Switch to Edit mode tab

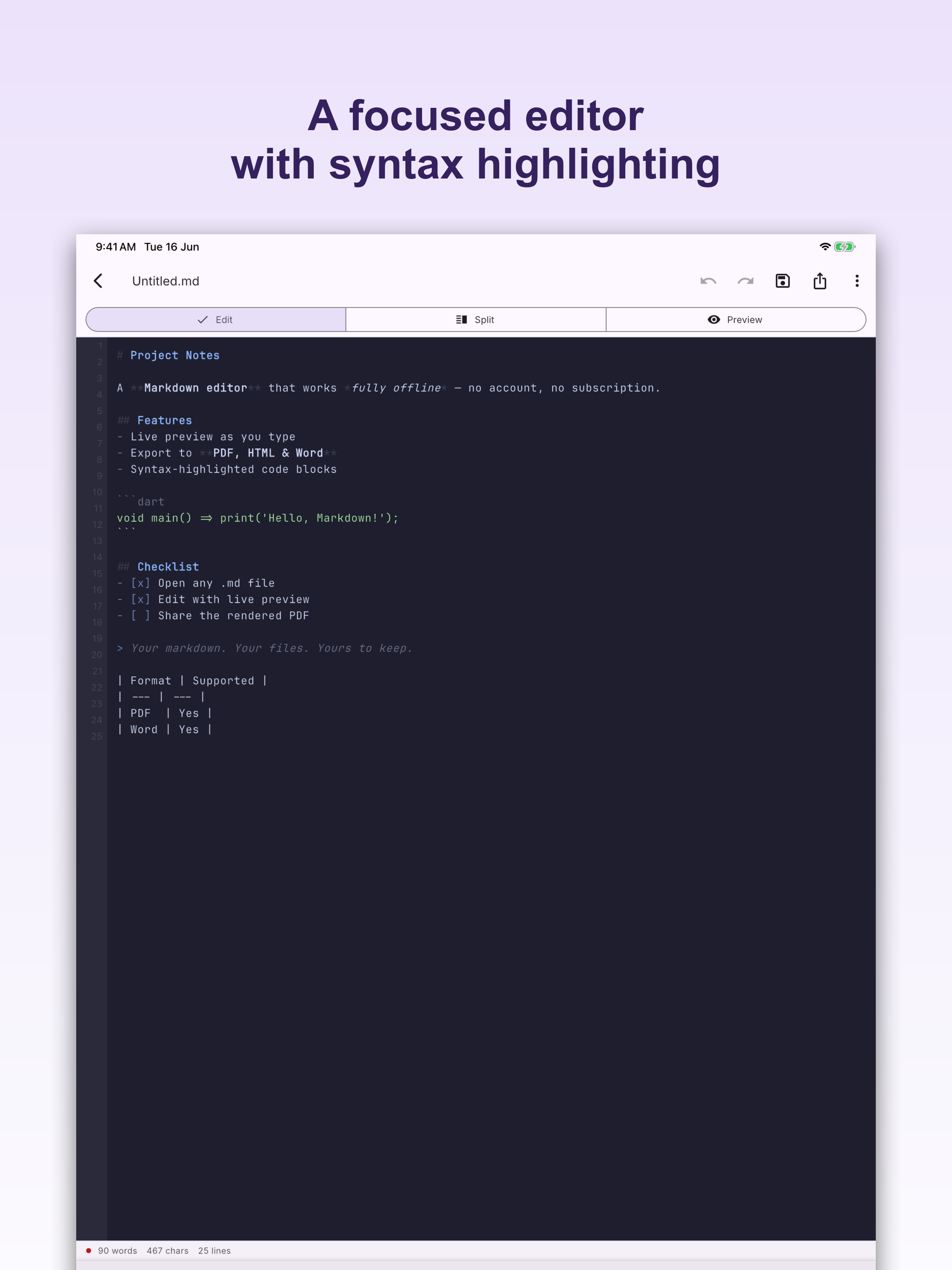(216, 320)
